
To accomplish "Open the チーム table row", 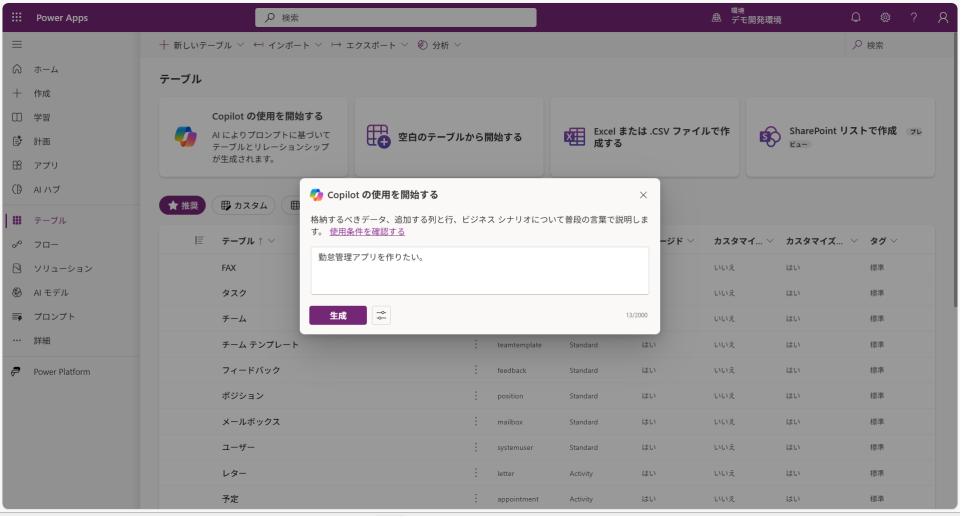I will click(234, 319).
